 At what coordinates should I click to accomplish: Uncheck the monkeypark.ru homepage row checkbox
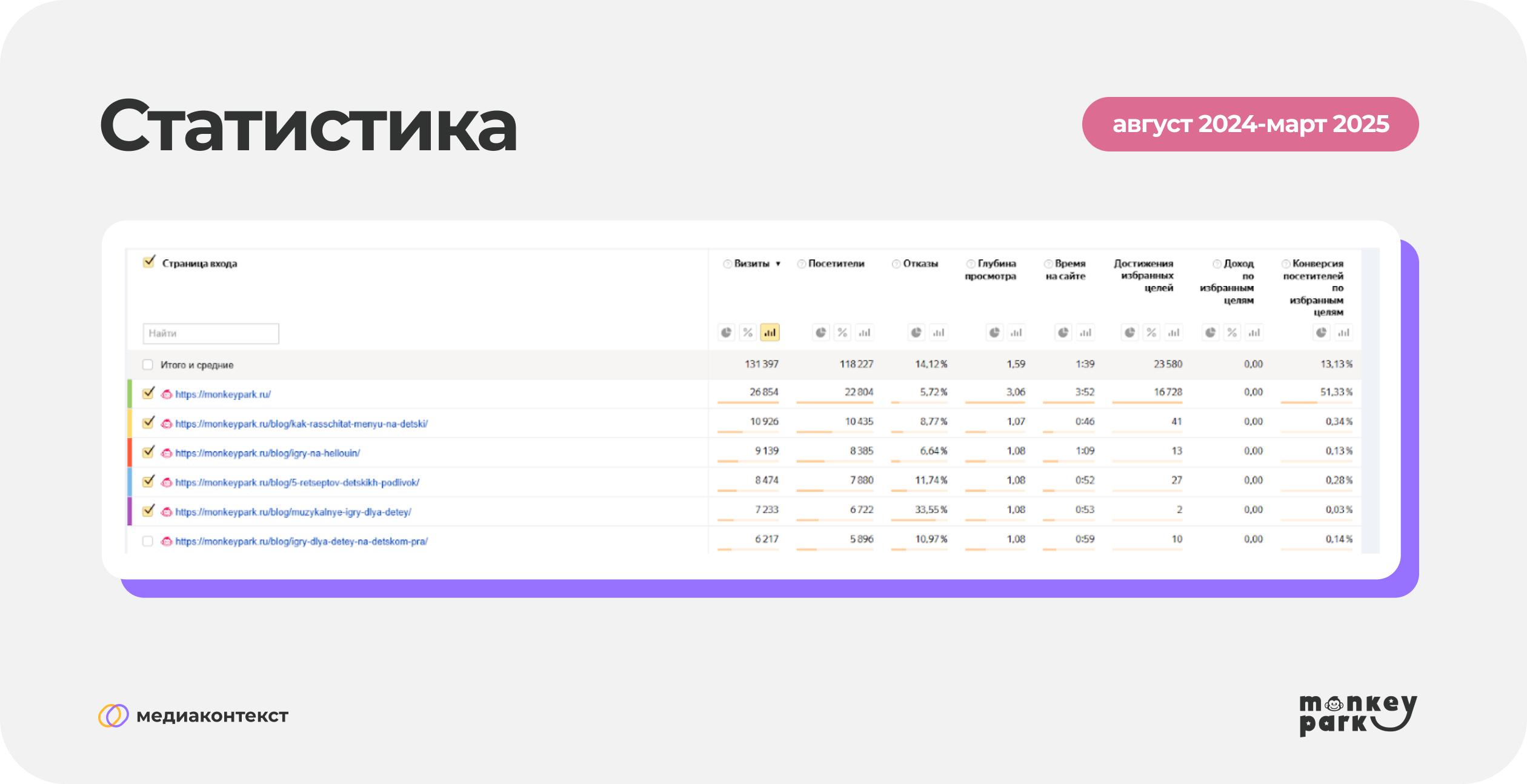[x=148, y=394]
